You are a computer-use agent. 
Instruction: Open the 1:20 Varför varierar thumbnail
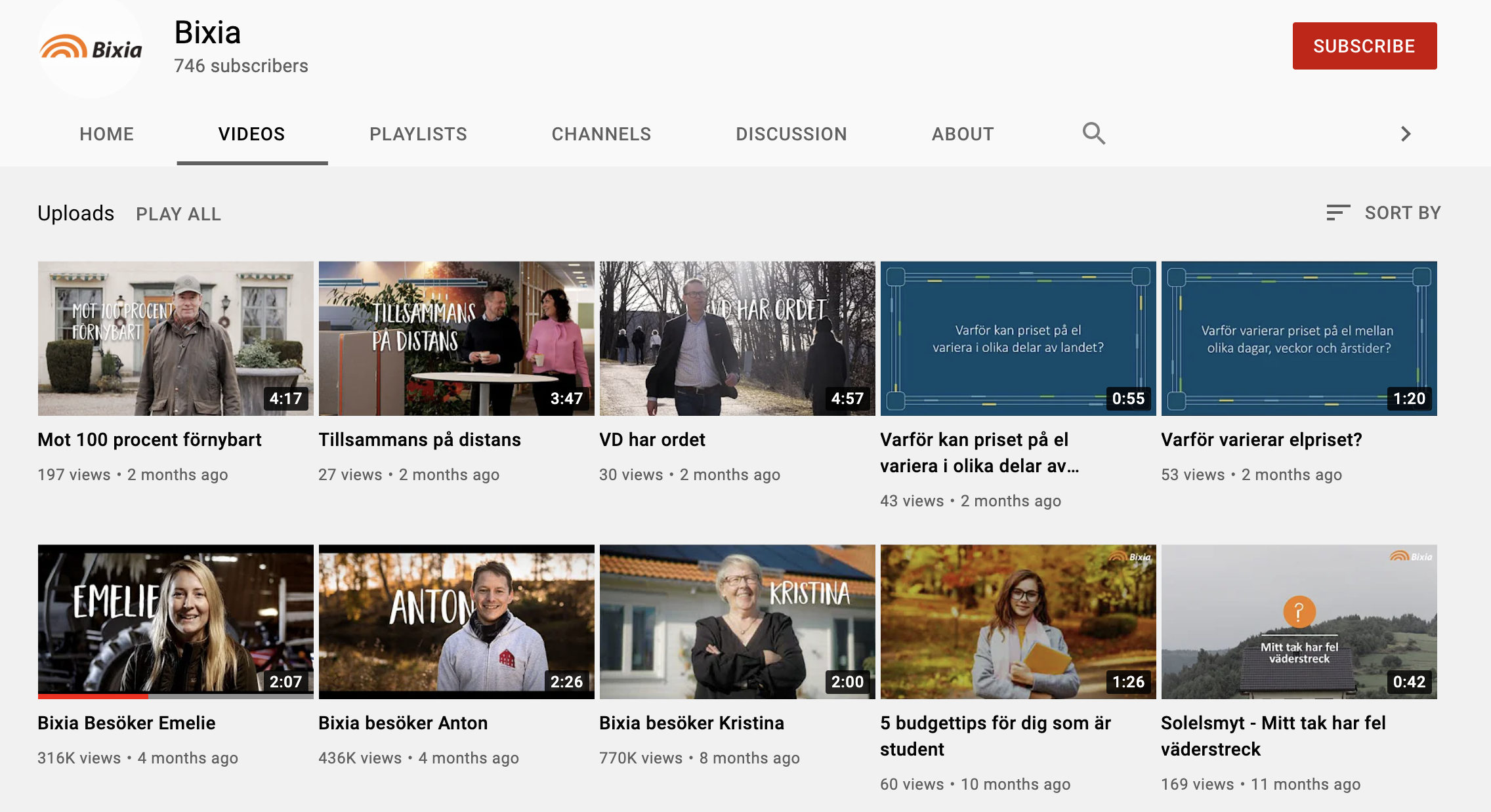(x=1299, y=338)
